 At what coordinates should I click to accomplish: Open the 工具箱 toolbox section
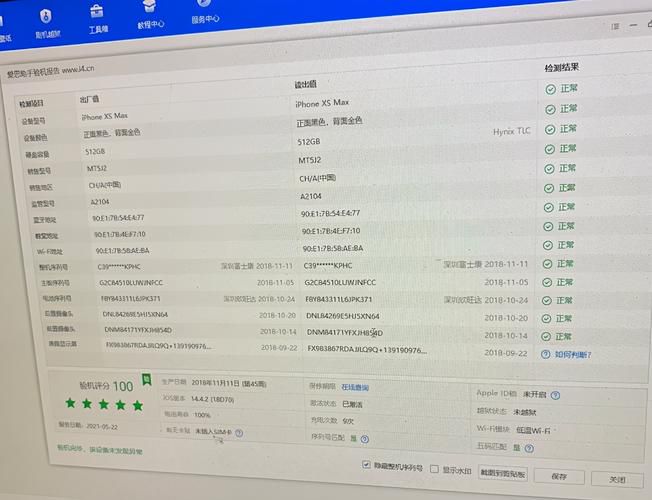tap(98, 19)
